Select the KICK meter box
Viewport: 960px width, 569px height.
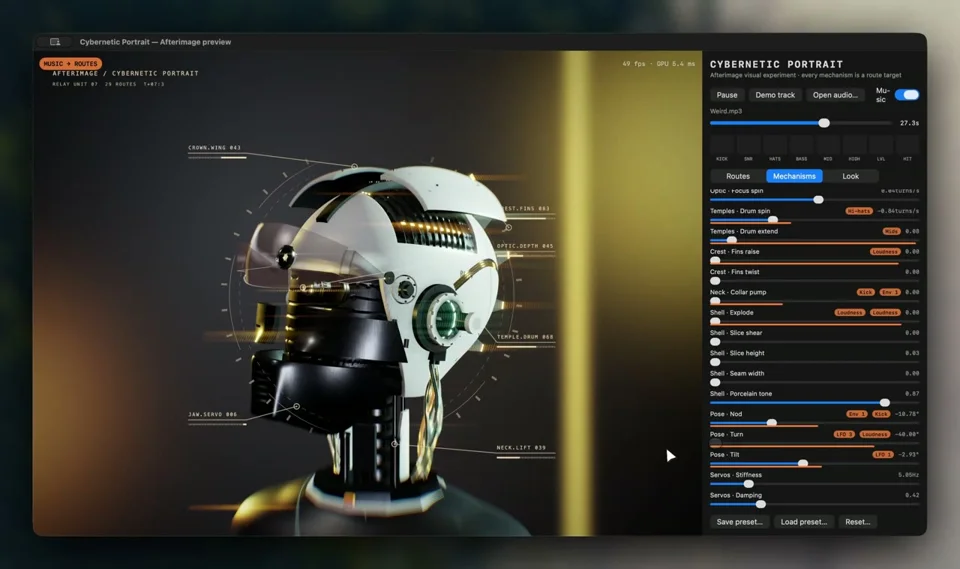[x=722, y=145]
